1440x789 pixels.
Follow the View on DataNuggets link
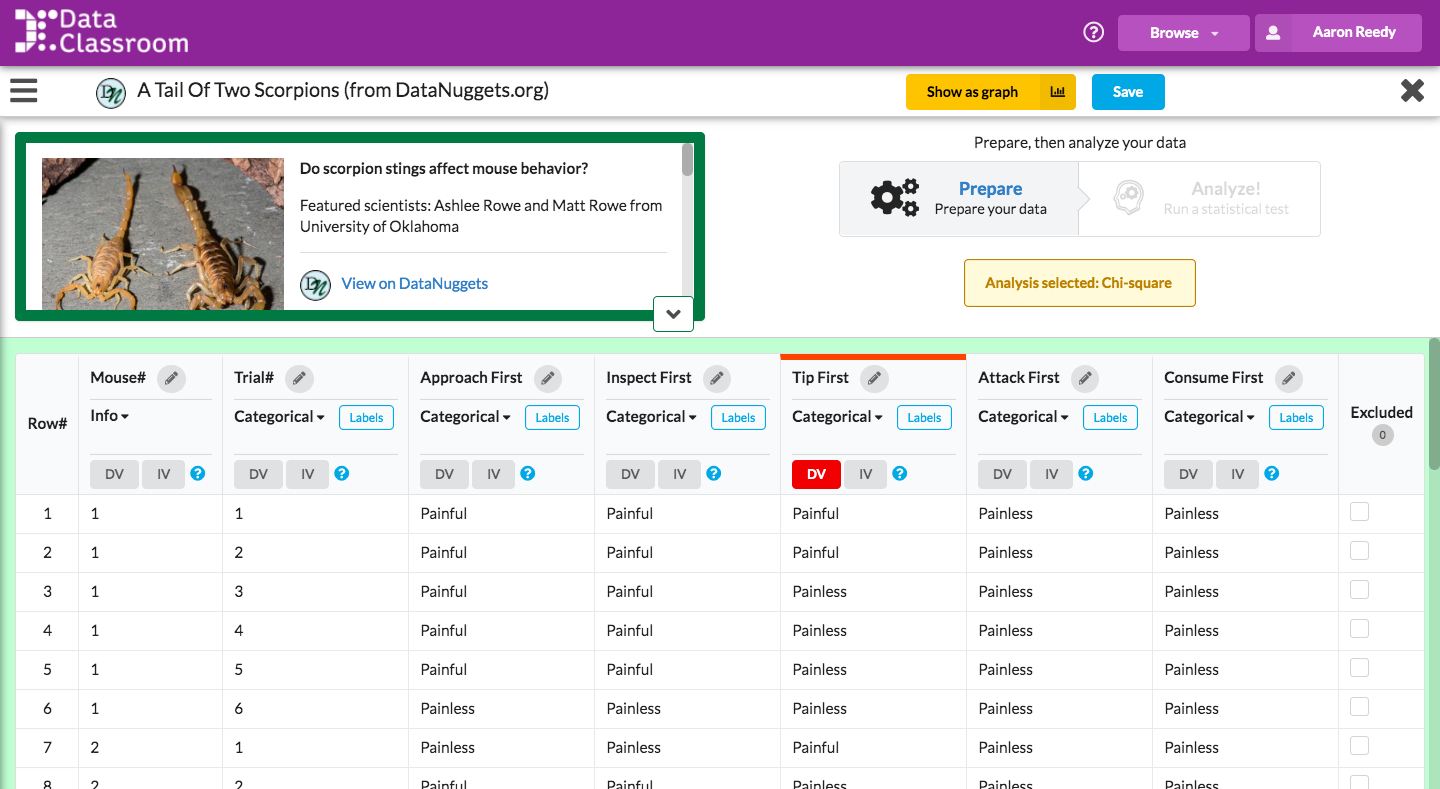coord(414,283)
